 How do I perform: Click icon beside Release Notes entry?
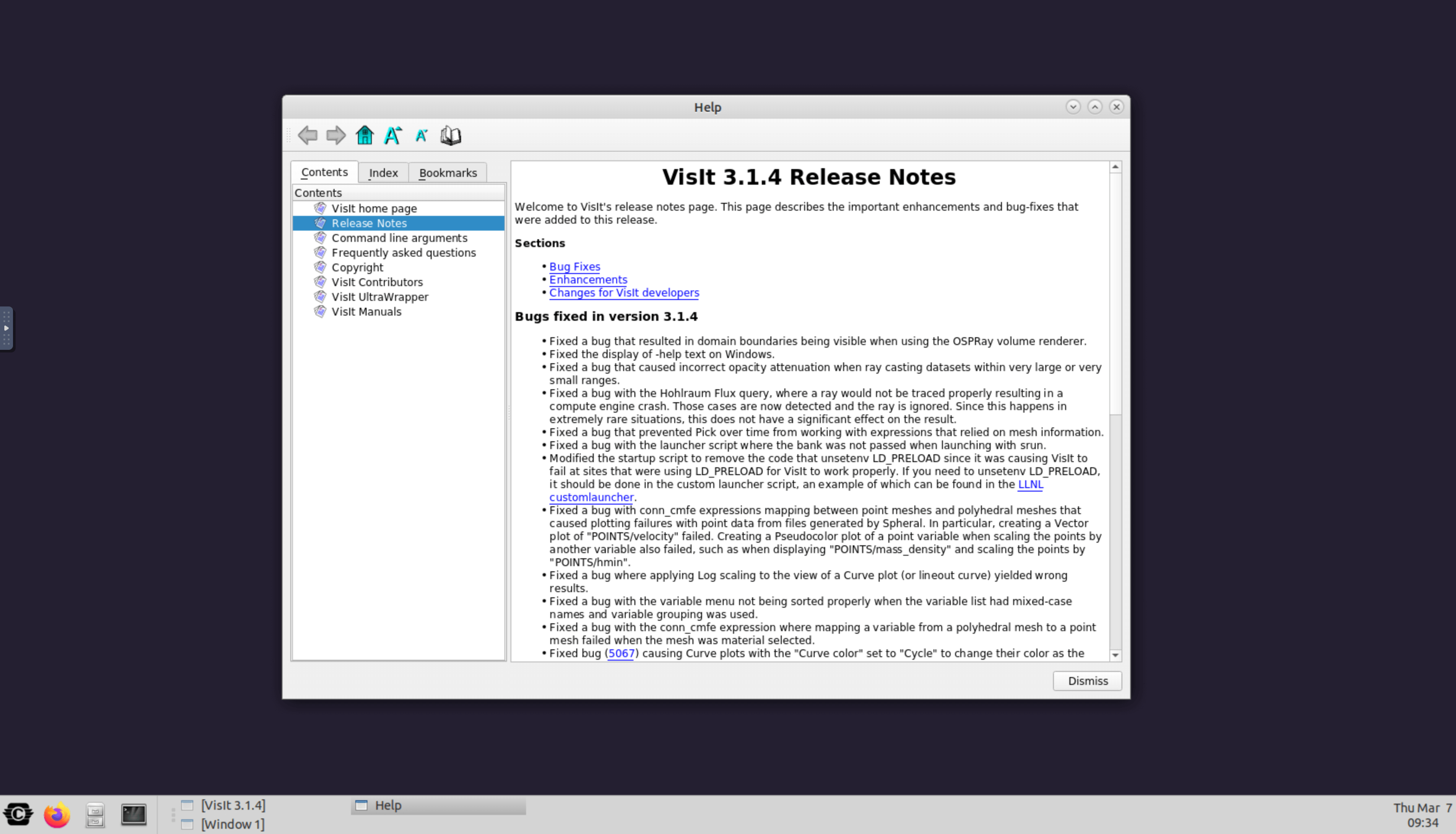pos(320,223)
